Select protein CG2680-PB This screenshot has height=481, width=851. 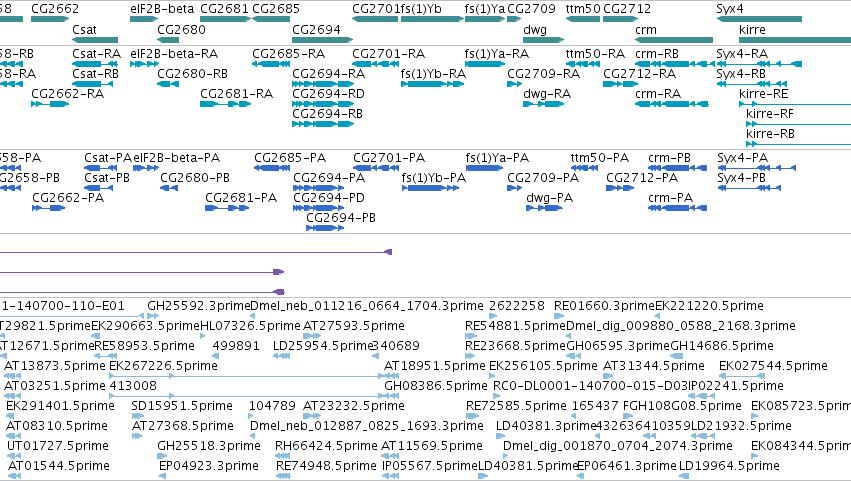pyautogui.click(x=169, y=188)
